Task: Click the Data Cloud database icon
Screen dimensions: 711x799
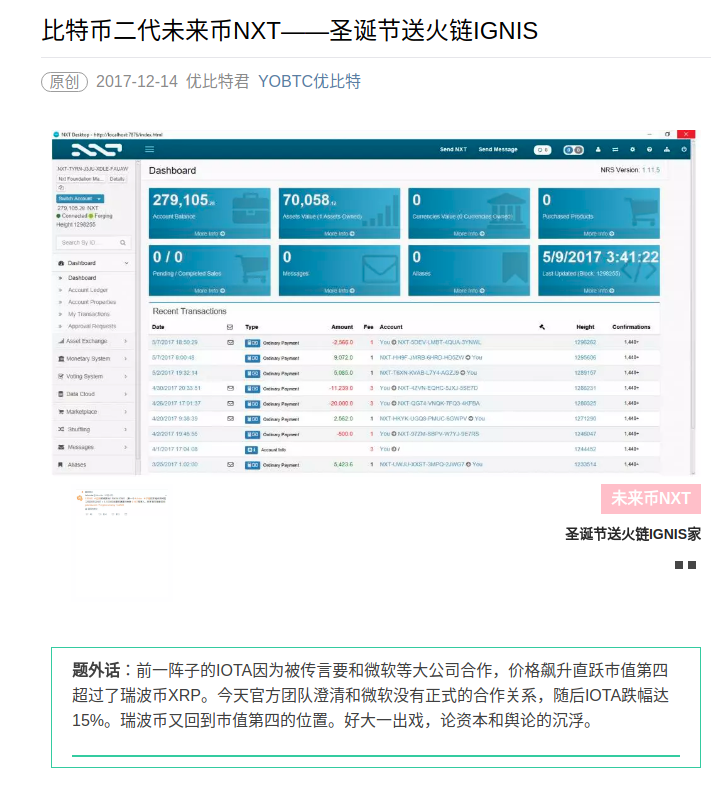Action: 61,394
